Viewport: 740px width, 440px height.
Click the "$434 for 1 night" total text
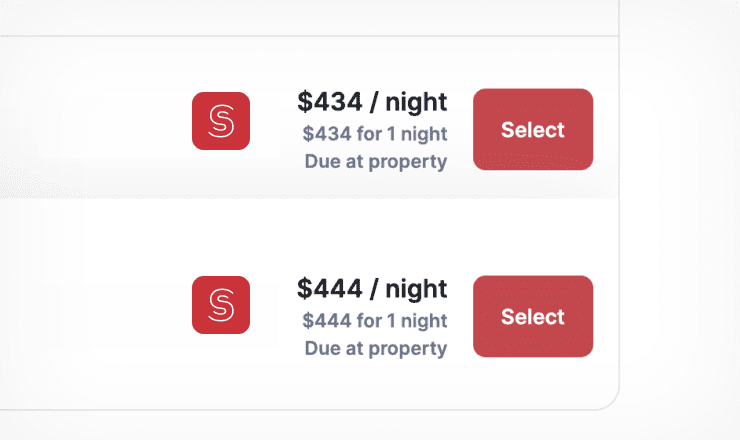[x=375, y=134]
